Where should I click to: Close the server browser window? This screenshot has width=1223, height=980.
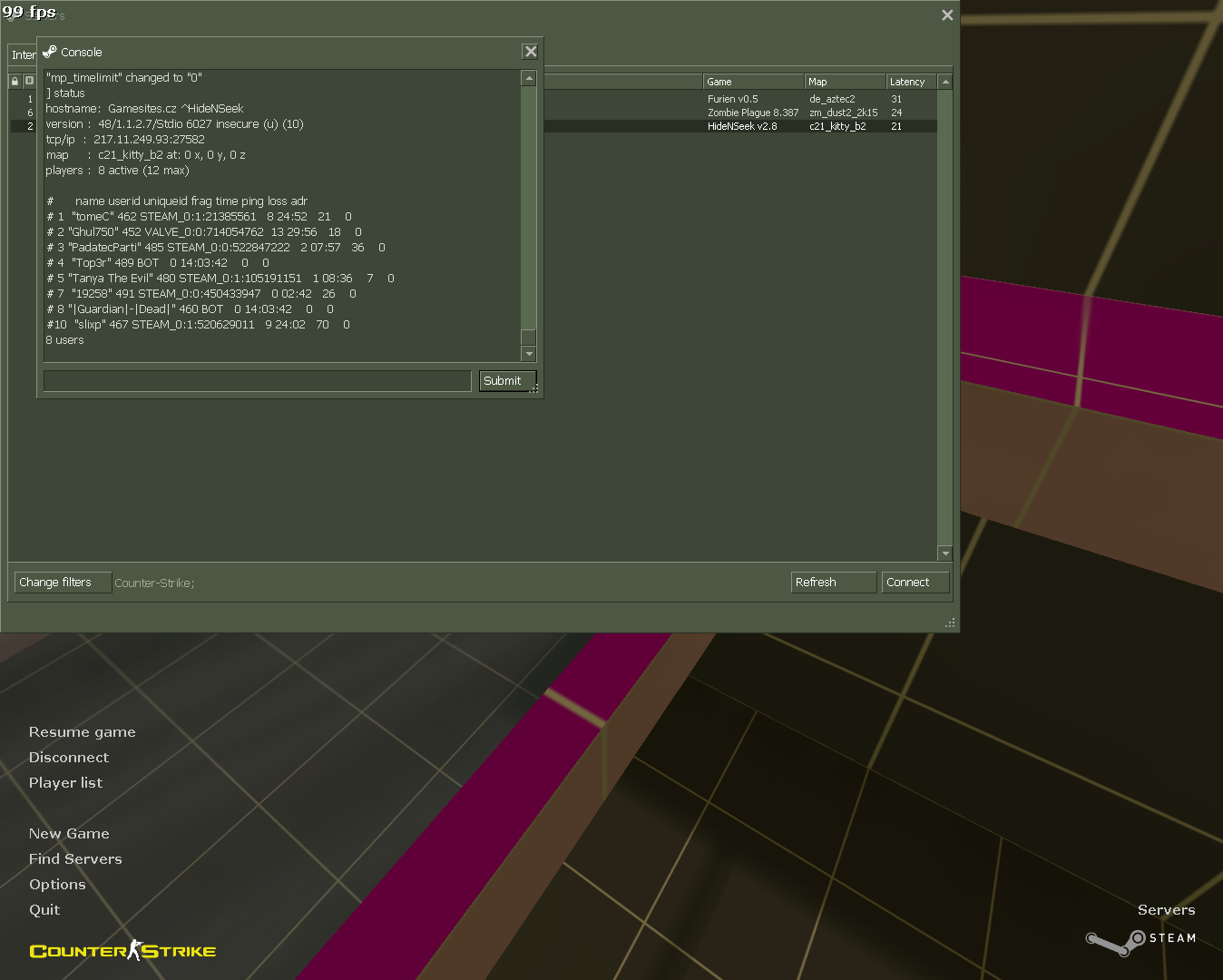(x=947, y=15)
